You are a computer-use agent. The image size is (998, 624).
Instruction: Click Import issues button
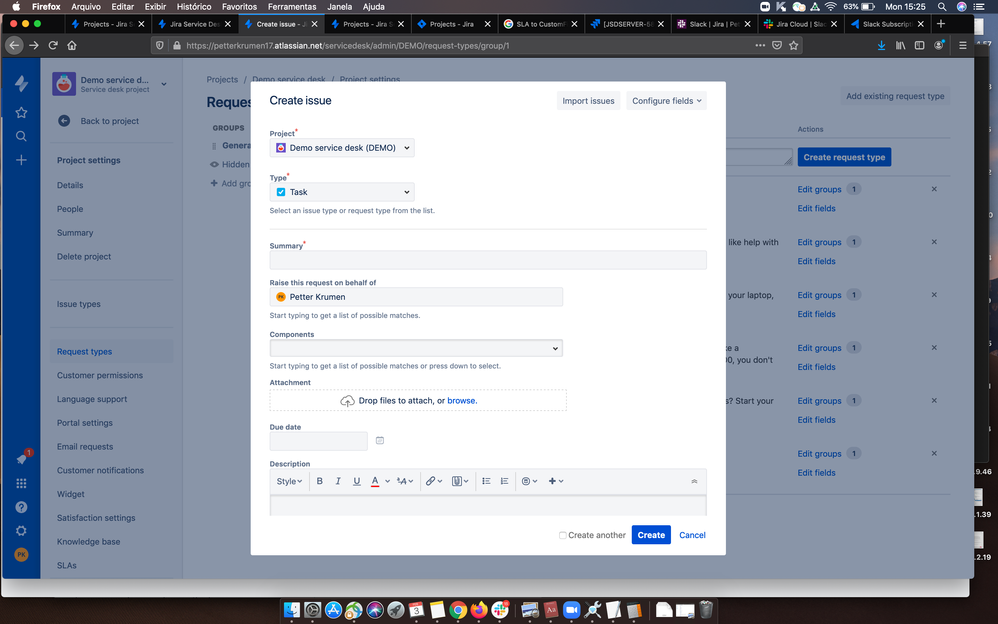pyautogui.click(x=588, y=101)
